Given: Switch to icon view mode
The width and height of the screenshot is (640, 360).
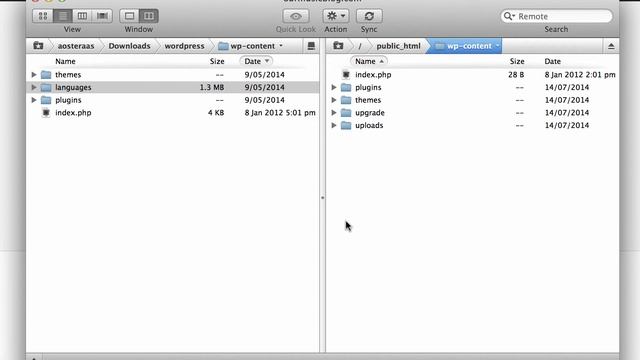Looking at the screenshot, I should pos(43,16).
